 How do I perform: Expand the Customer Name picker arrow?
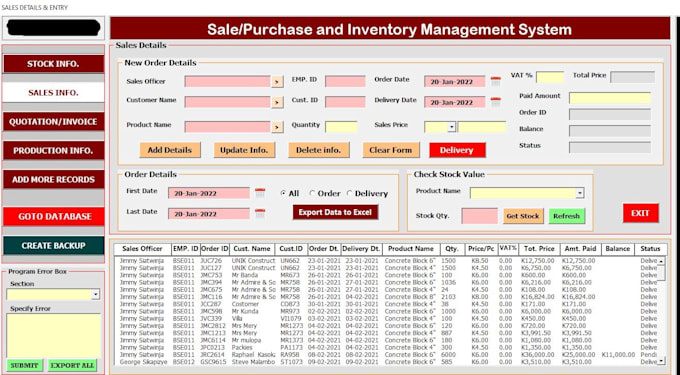tap(278, 102)
